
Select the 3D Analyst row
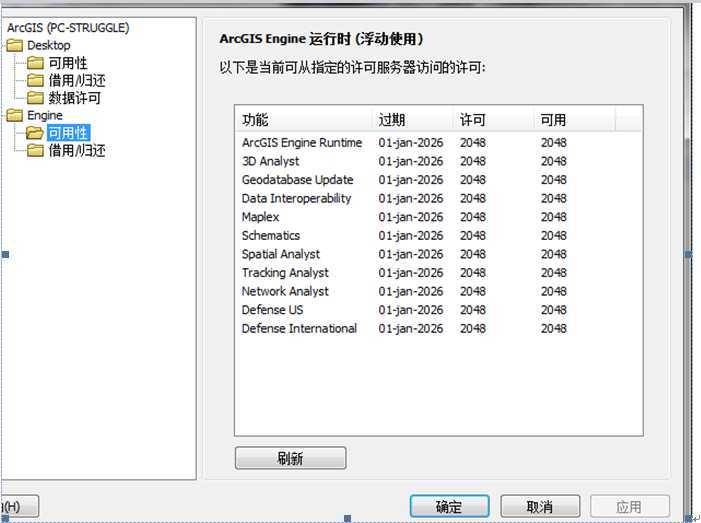point(438,161)
